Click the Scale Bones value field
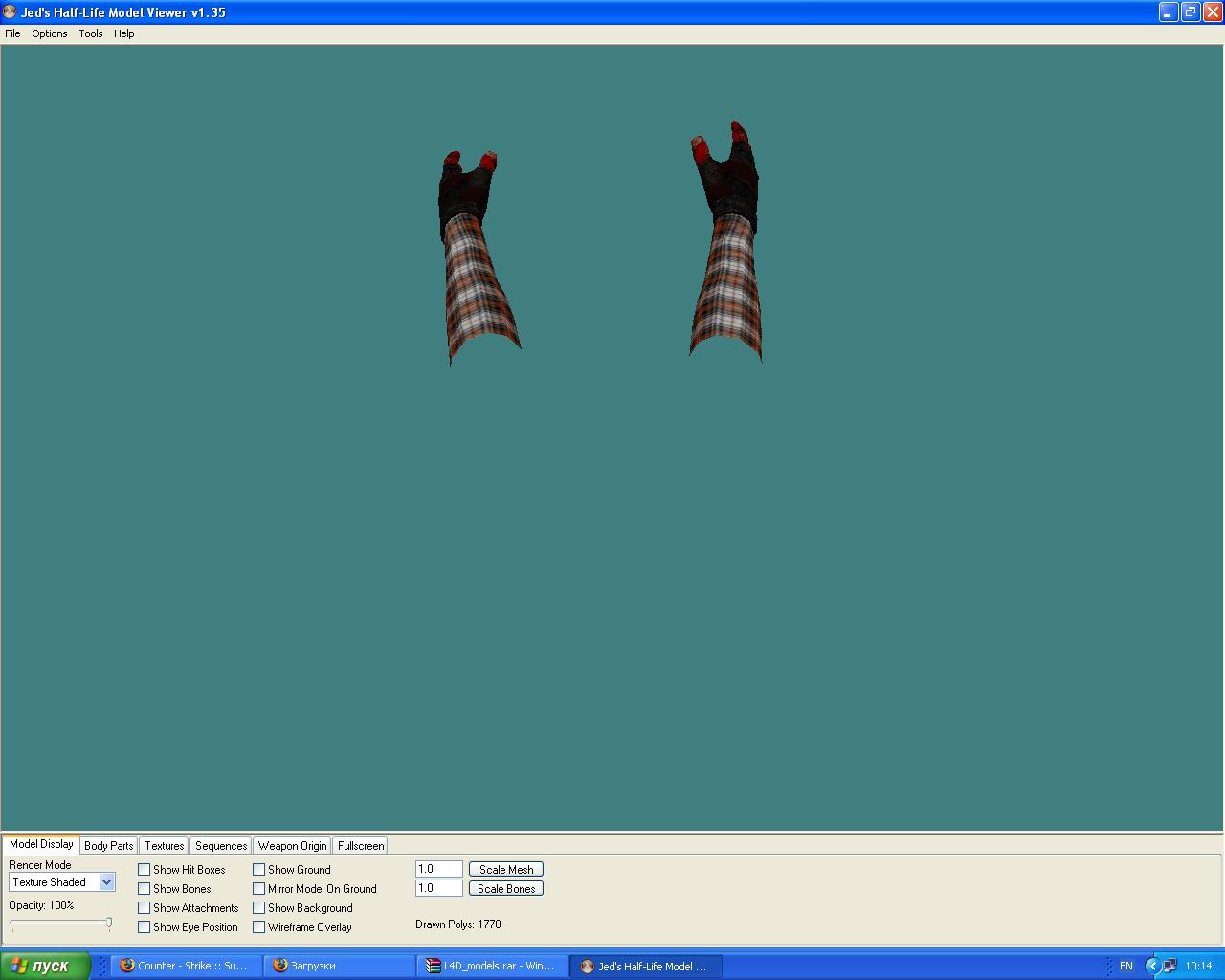The width and height of the screenshot is (1225, 980). (x=439, y=888)
